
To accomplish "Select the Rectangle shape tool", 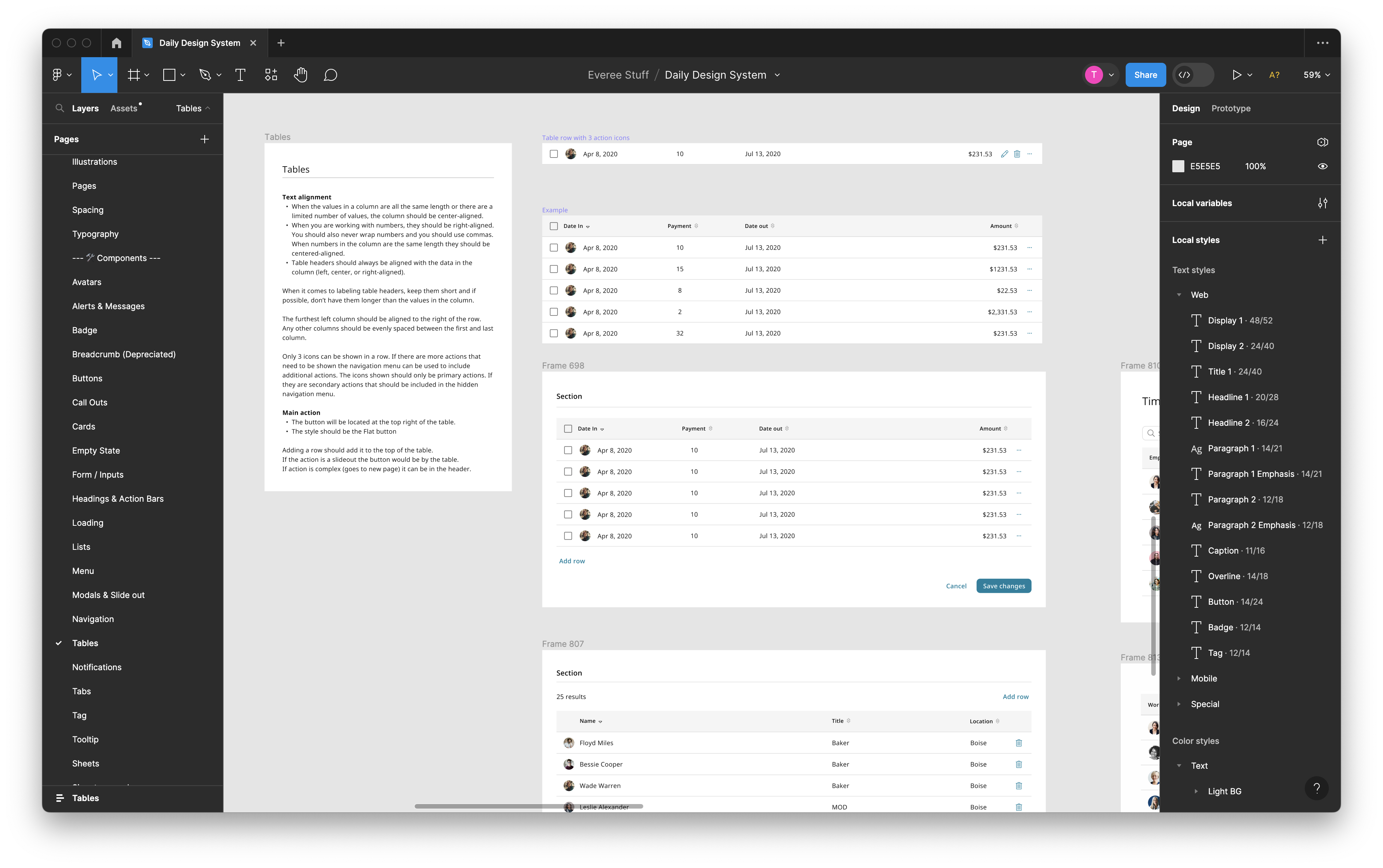I will (169, 74).
